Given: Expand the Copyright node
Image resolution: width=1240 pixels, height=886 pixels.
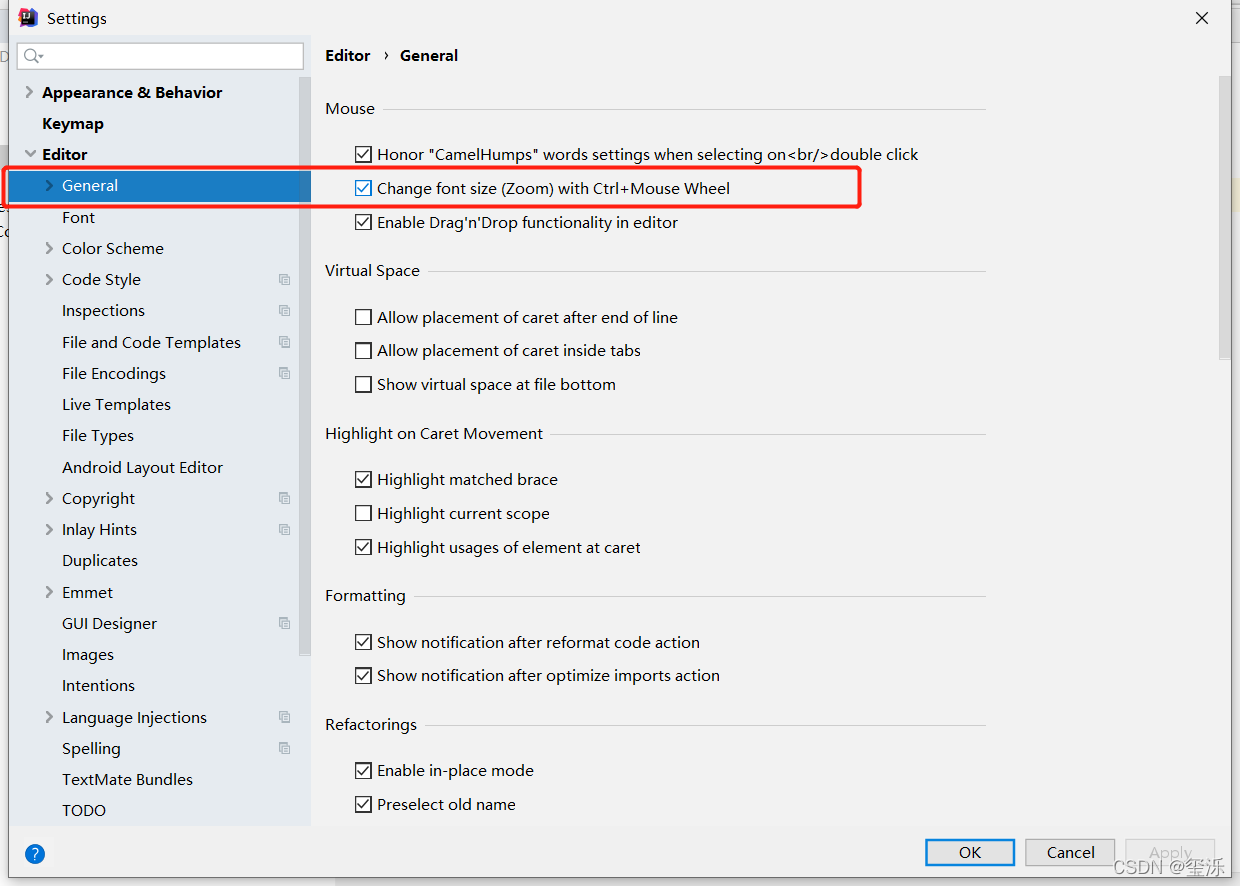Looking at the screenshot, I should click(x=49, y=498).
